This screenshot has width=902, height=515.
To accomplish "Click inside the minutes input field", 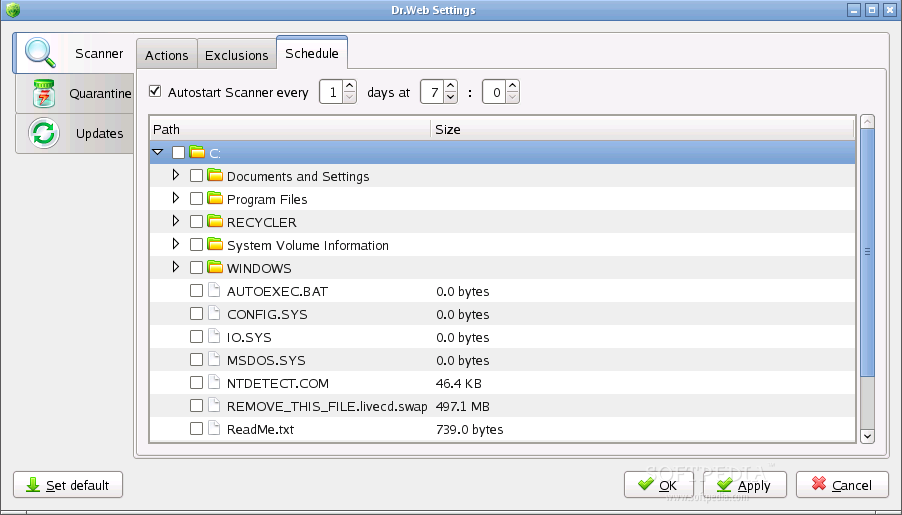I will click(495, 91).
